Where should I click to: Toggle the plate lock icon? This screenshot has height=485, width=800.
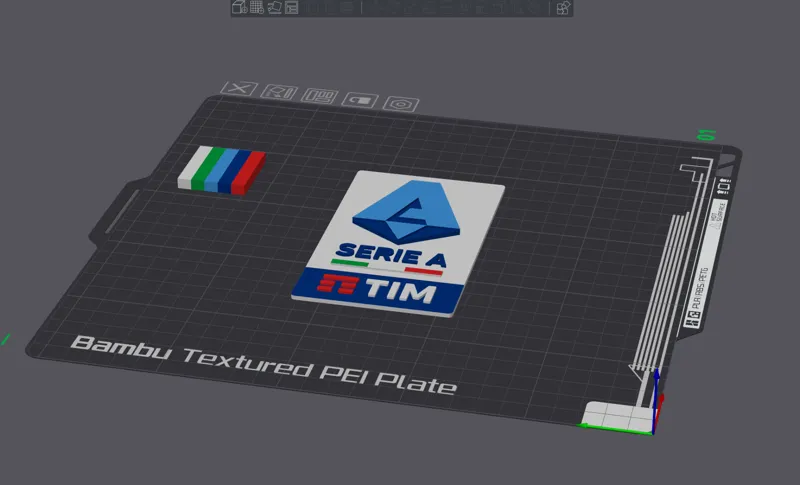pos(360,99)
